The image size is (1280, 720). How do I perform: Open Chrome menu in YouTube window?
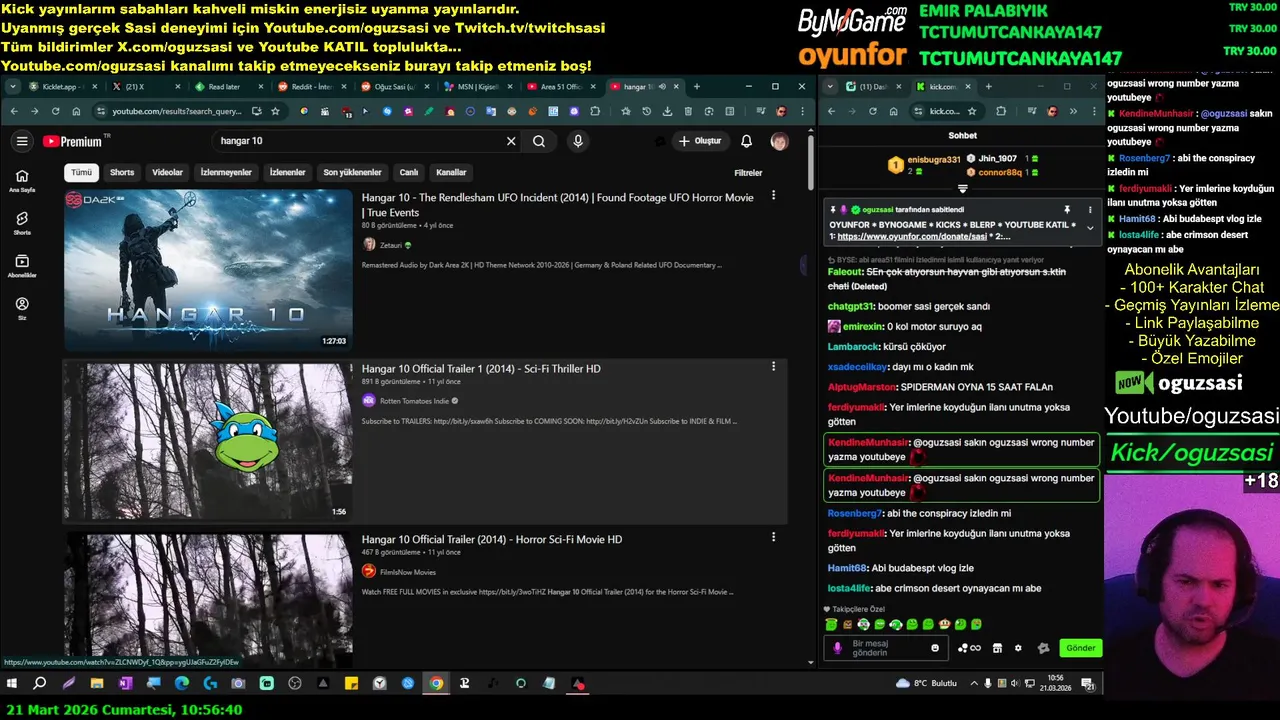pos(801,111)
